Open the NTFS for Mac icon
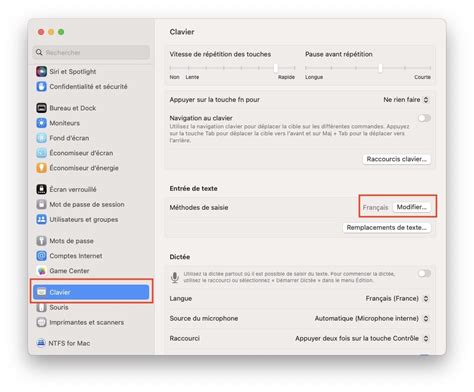474x392 pixels. click(41, 343)
